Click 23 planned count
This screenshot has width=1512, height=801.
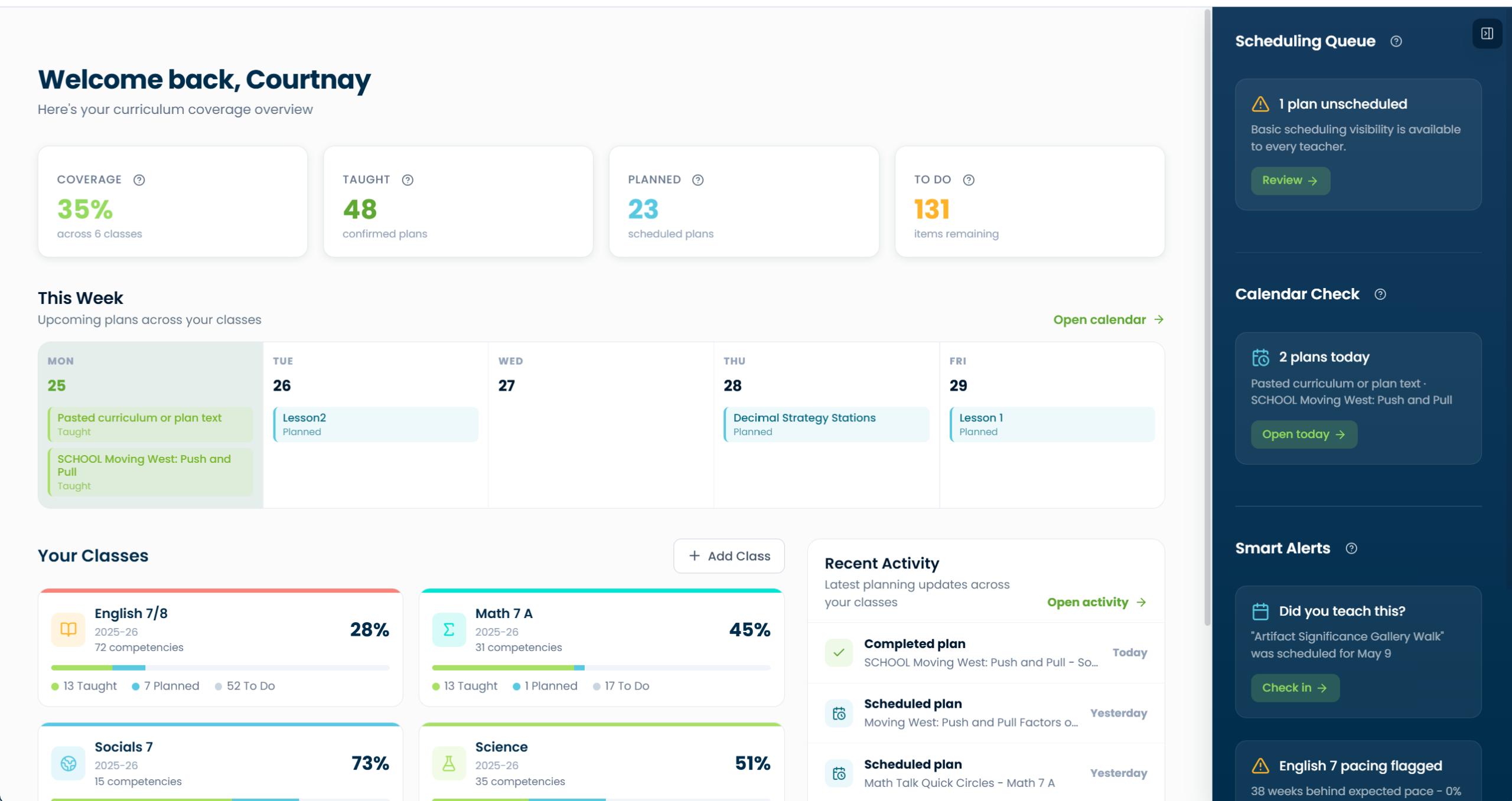point(643,209)
